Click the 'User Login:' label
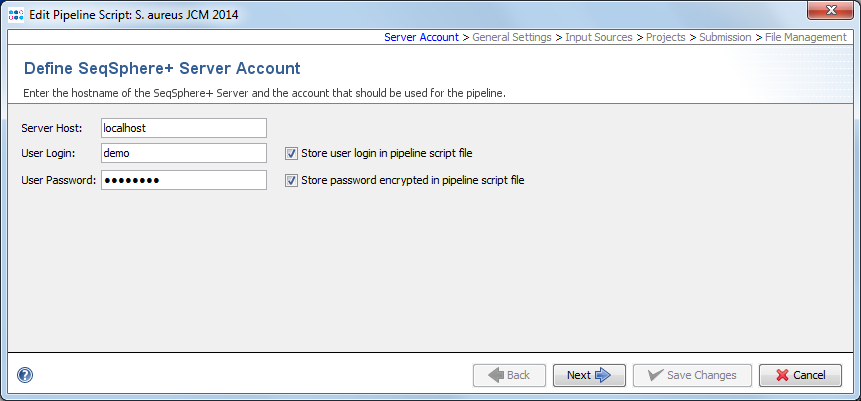861x401 pixels. point(48,154)
